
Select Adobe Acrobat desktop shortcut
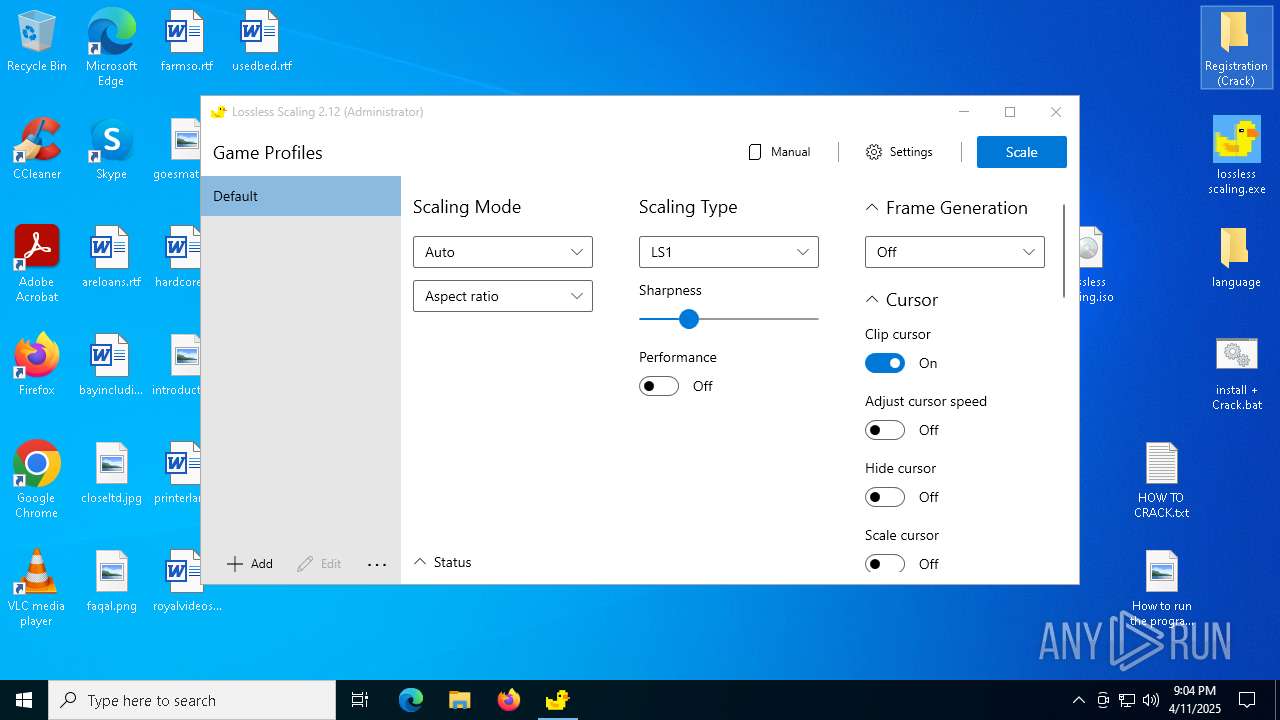click(x=37, y=263)
